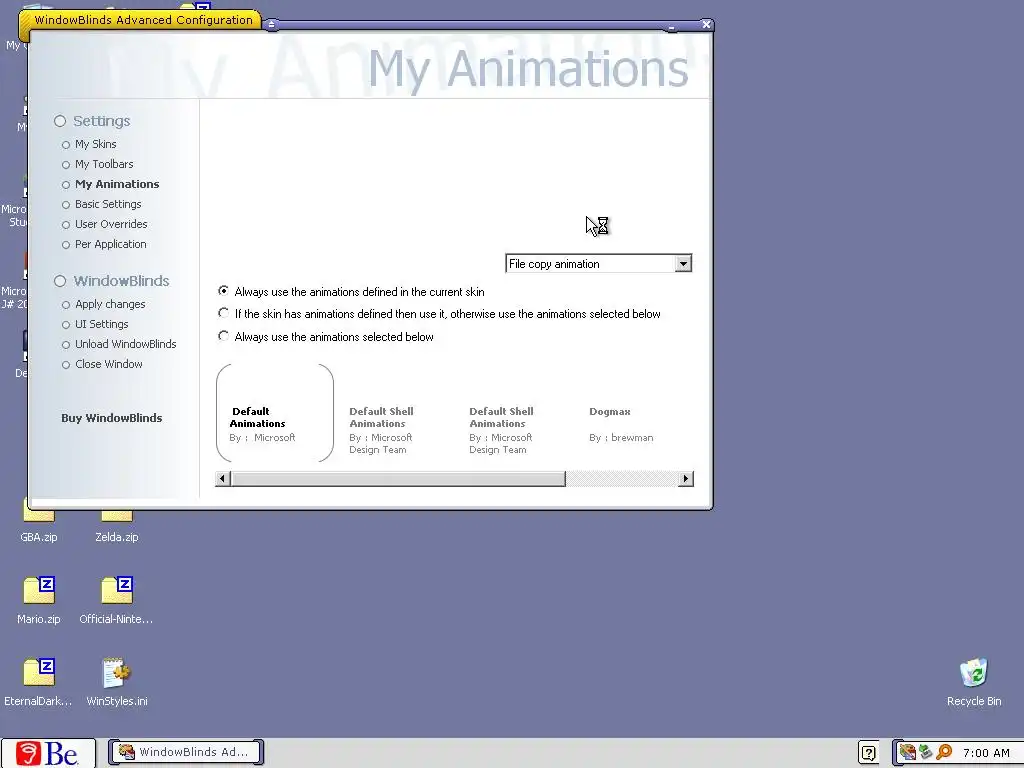Click the Settings section header
Viewport: 1024px width, 768px height.
(101, 121)
